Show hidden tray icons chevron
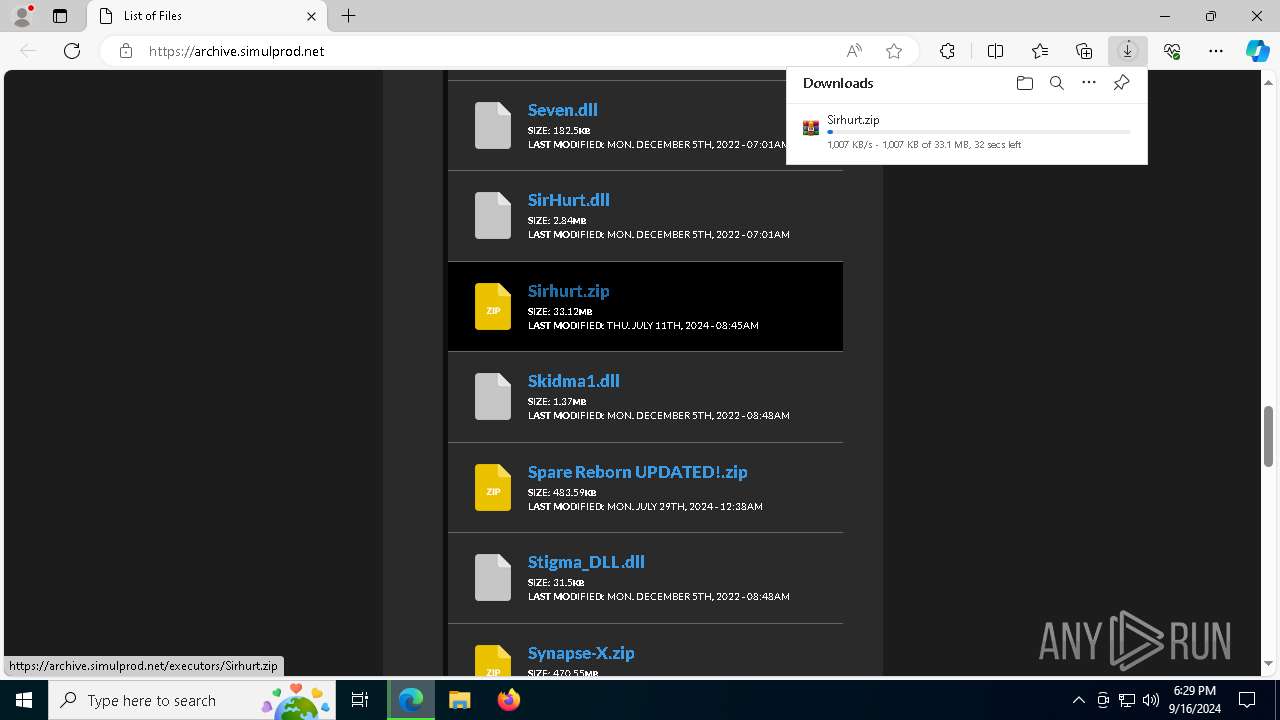 click(1078, 700)
